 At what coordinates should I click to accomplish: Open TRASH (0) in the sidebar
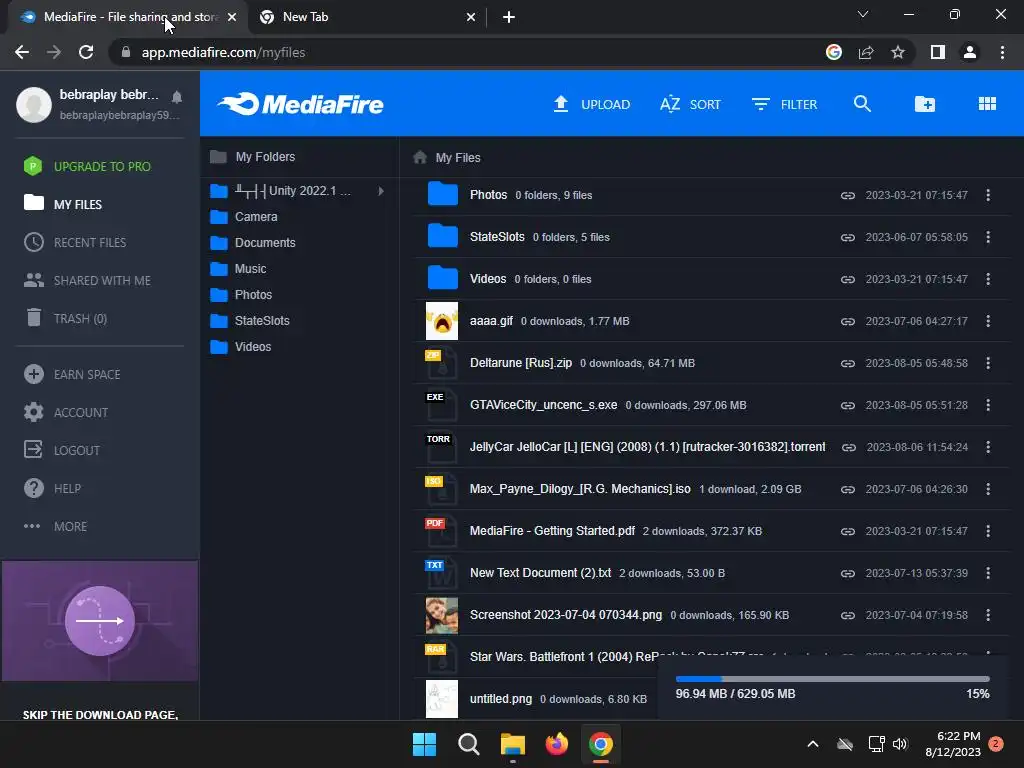(65, 318)
